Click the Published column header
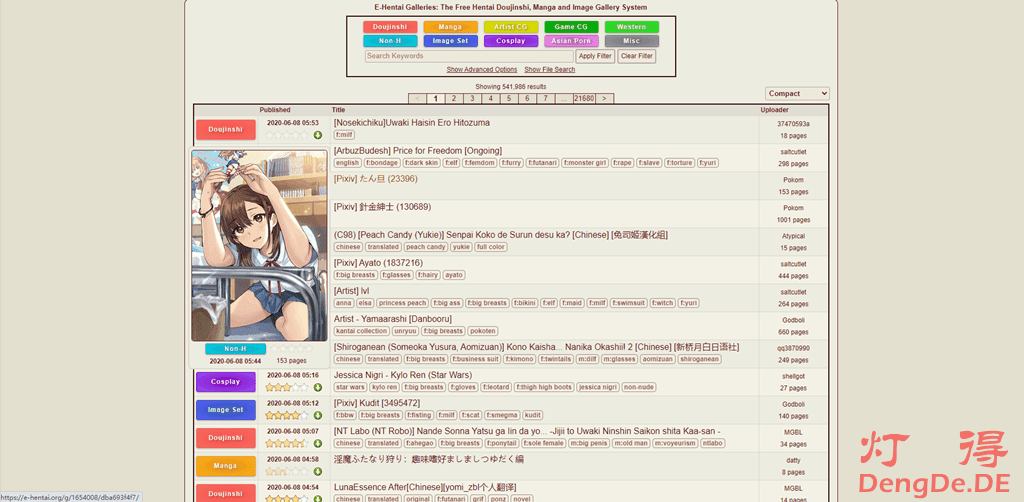 pos(275,110)
